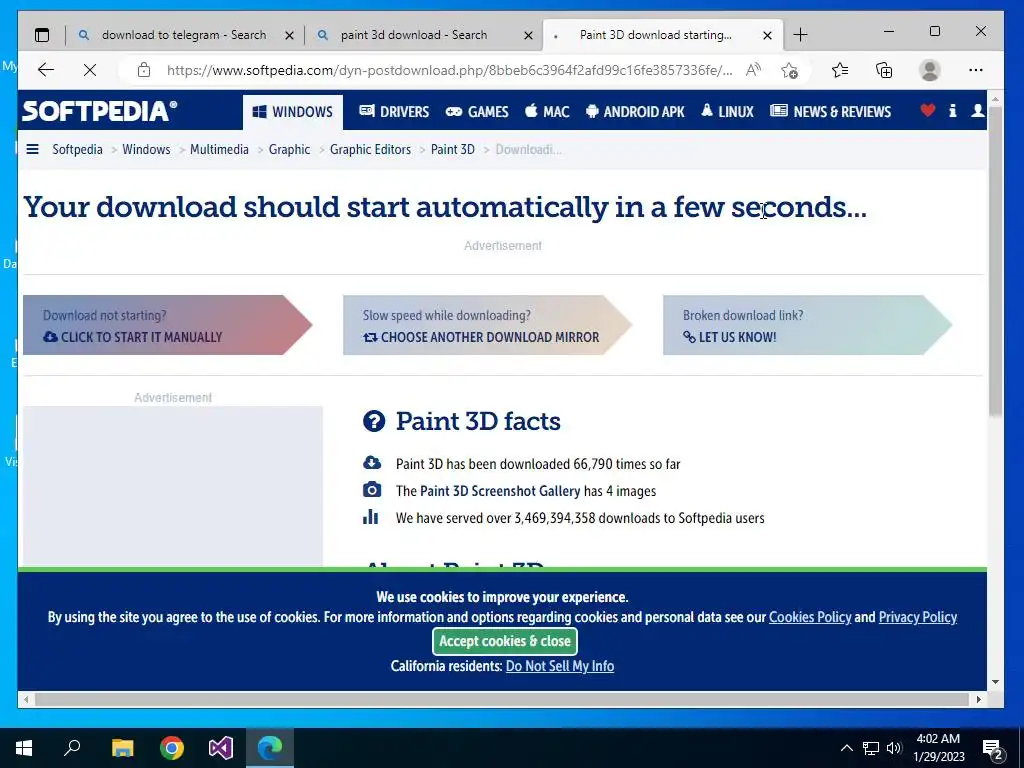Open the network icon in system tray
Image resolution: width=1024 pixels, height=768 pixels.
(x=871, y=748)
